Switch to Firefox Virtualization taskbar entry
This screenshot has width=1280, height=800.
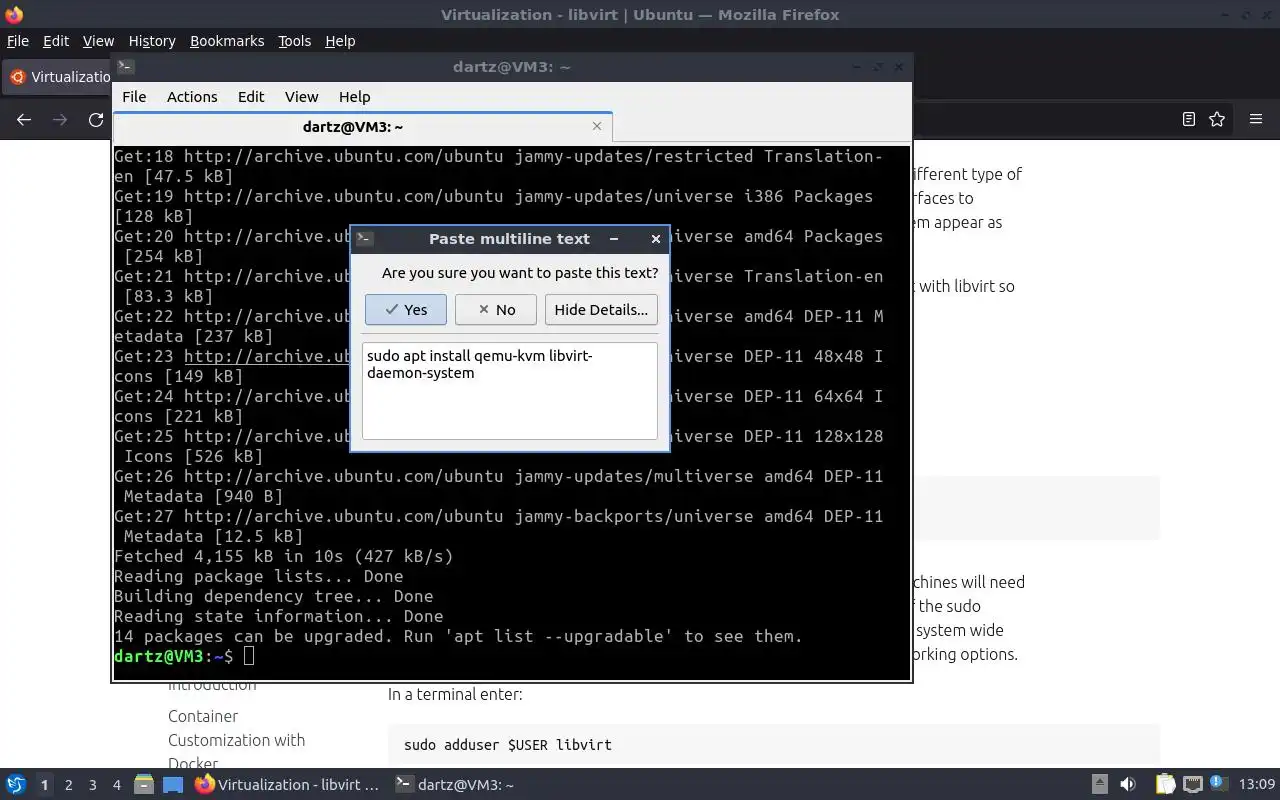click(288, 785)
